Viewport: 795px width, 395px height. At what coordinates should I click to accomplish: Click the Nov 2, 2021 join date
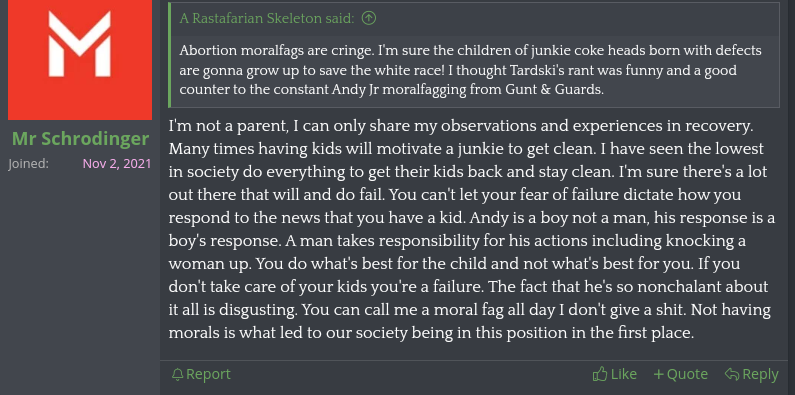click(117, 164)
